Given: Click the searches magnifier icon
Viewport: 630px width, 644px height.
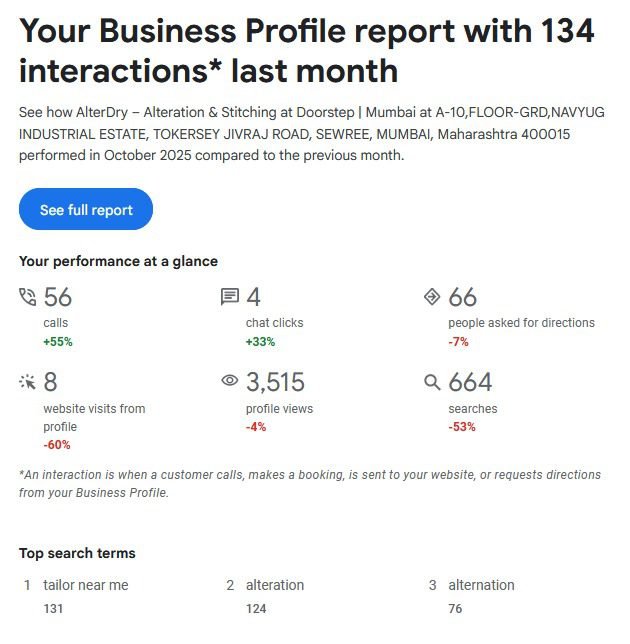Looking at the screenshot, I should [432, 382].
